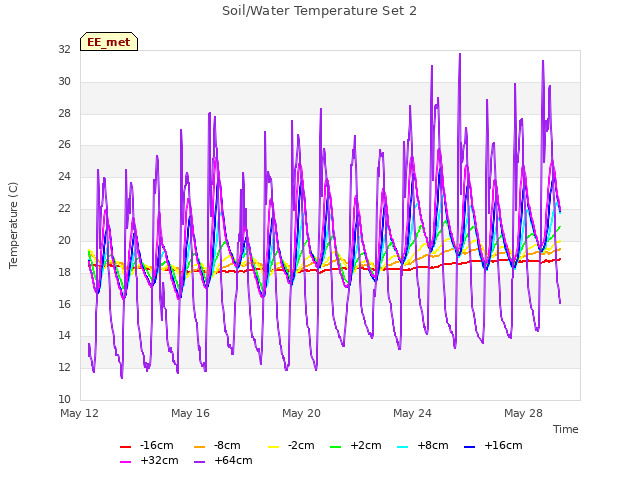Click the 12 y-axis tick label
Viewport: 640px width, 480px height.
click(64, 367)
